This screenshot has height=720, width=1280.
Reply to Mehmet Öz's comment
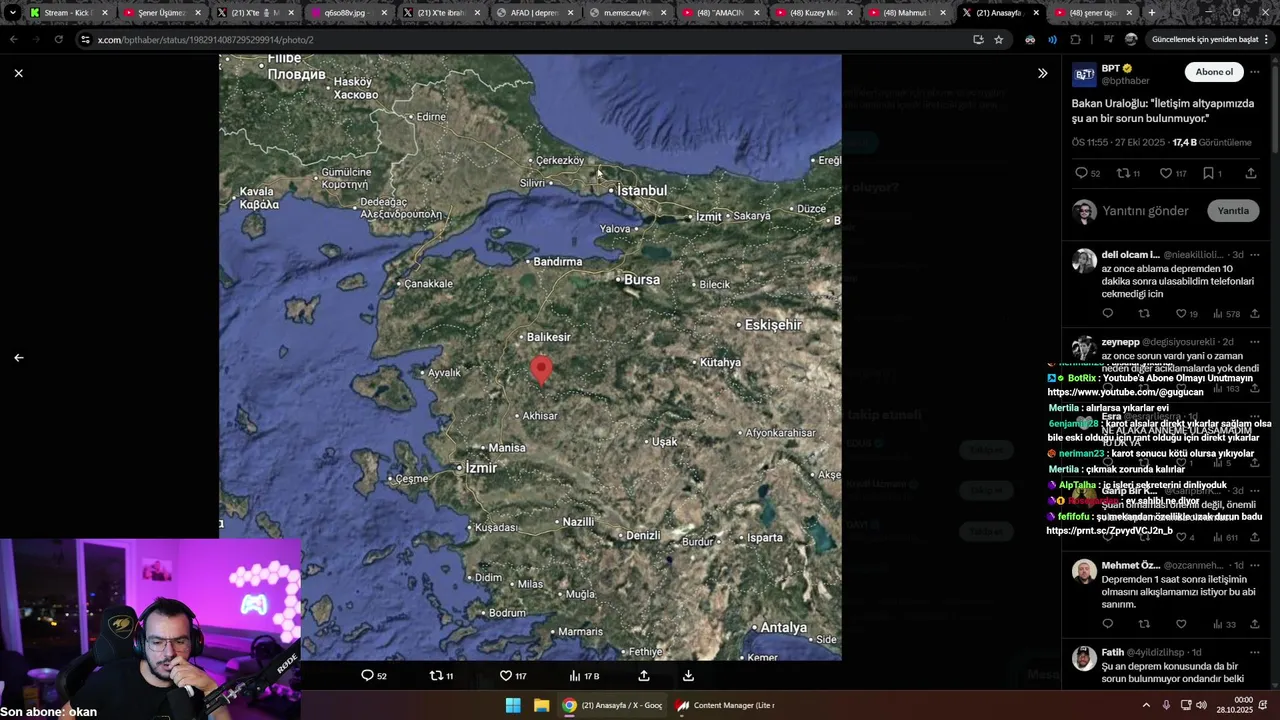1107,624
